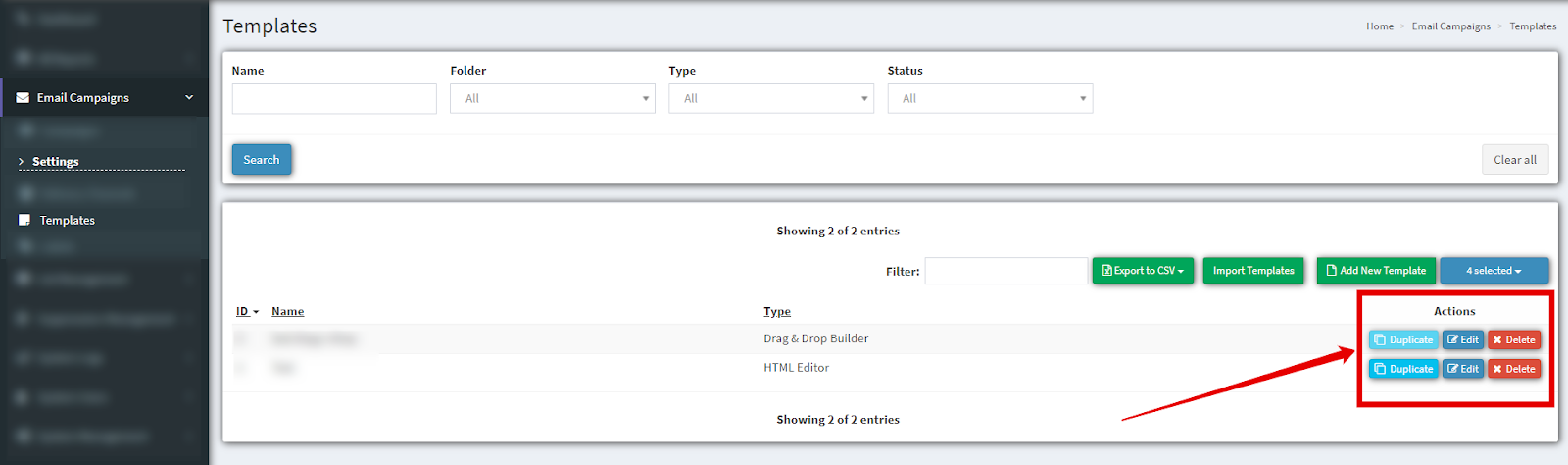Image resolution: width=1568 pixels, height=465 pixels.
Task: Click Import Templates button
Action: click(1252, 271)
